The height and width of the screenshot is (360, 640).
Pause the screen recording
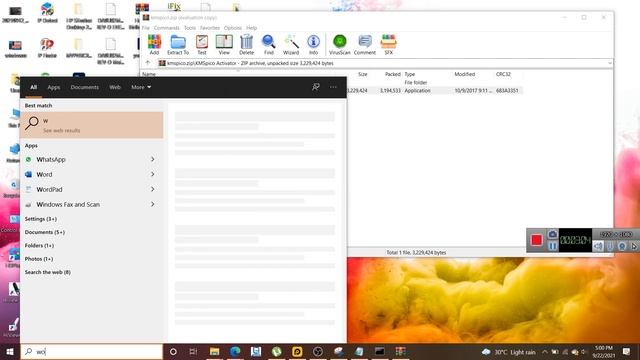click(x=553, y=246)
